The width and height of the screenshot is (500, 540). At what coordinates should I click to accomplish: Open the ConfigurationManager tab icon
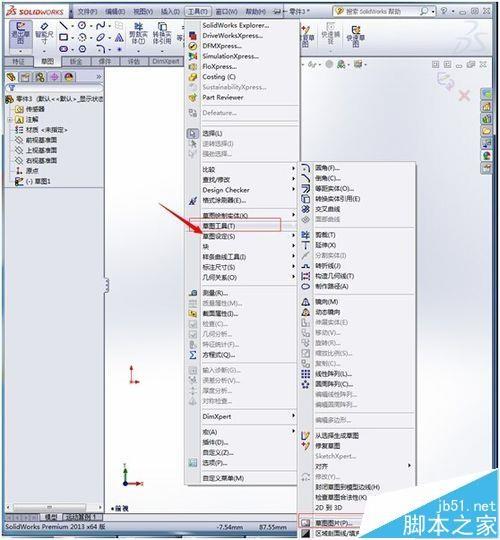40,77
